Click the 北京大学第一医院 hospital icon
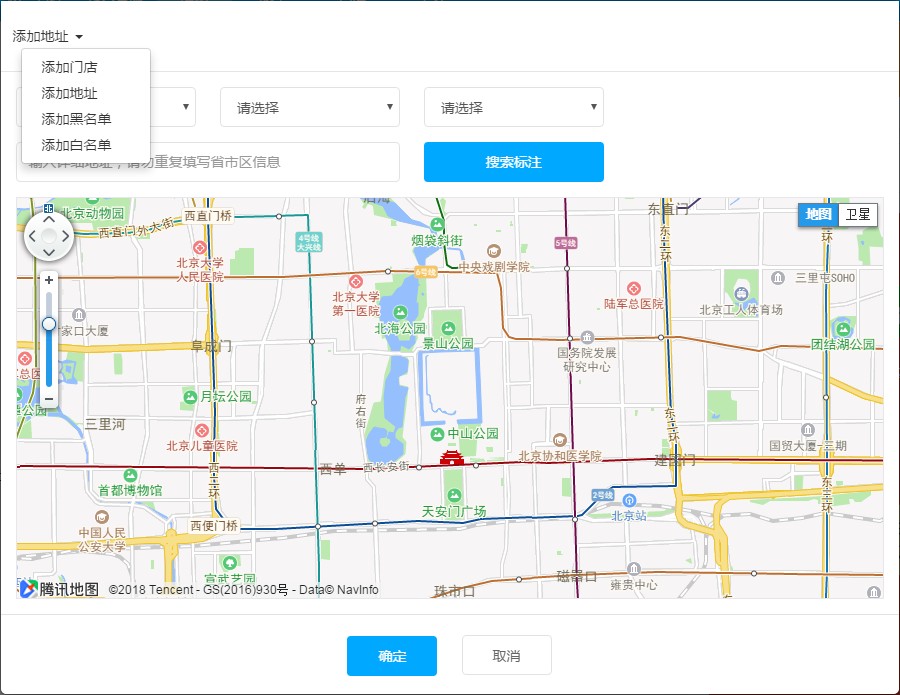 pos(356,282)
